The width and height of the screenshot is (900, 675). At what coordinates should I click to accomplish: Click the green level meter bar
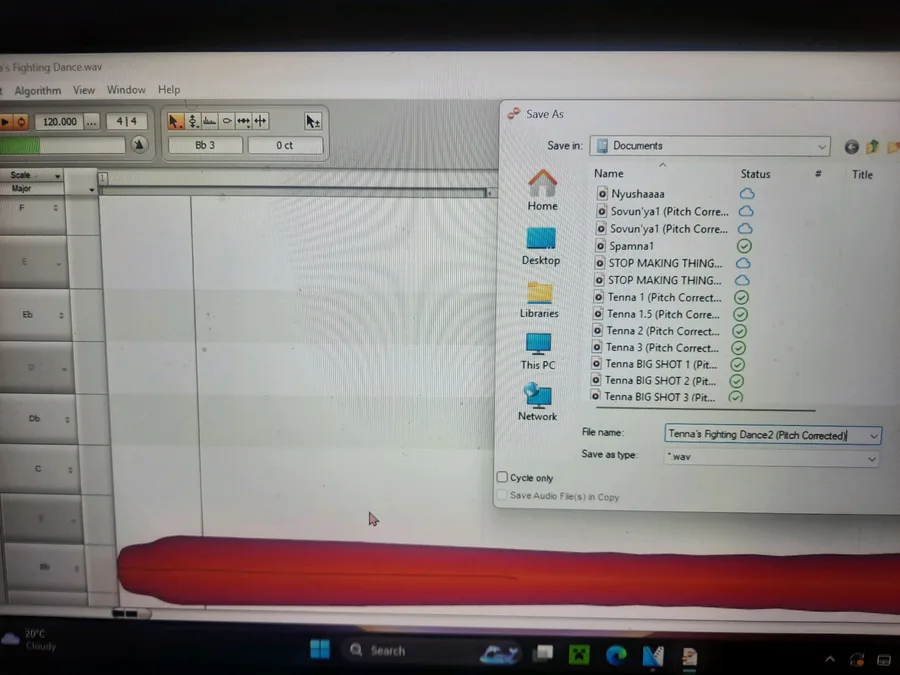coord(20,145)
